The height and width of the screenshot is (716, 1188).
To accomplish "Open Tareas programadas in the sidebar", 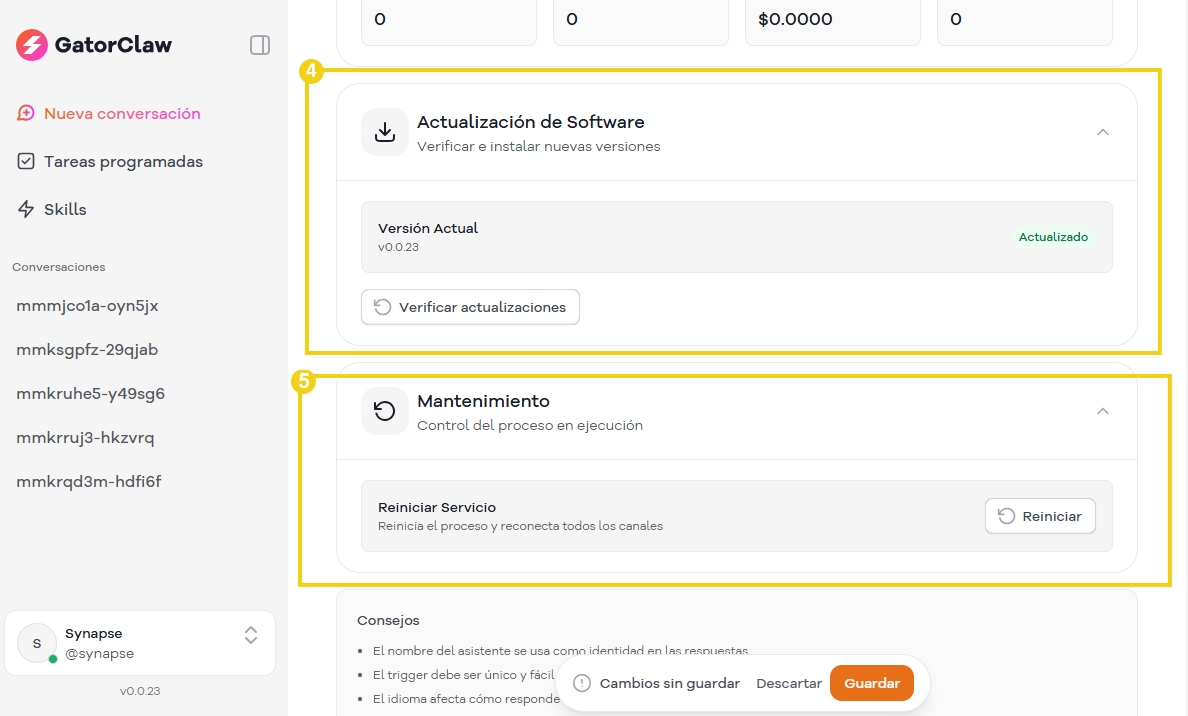I will 123,162.
